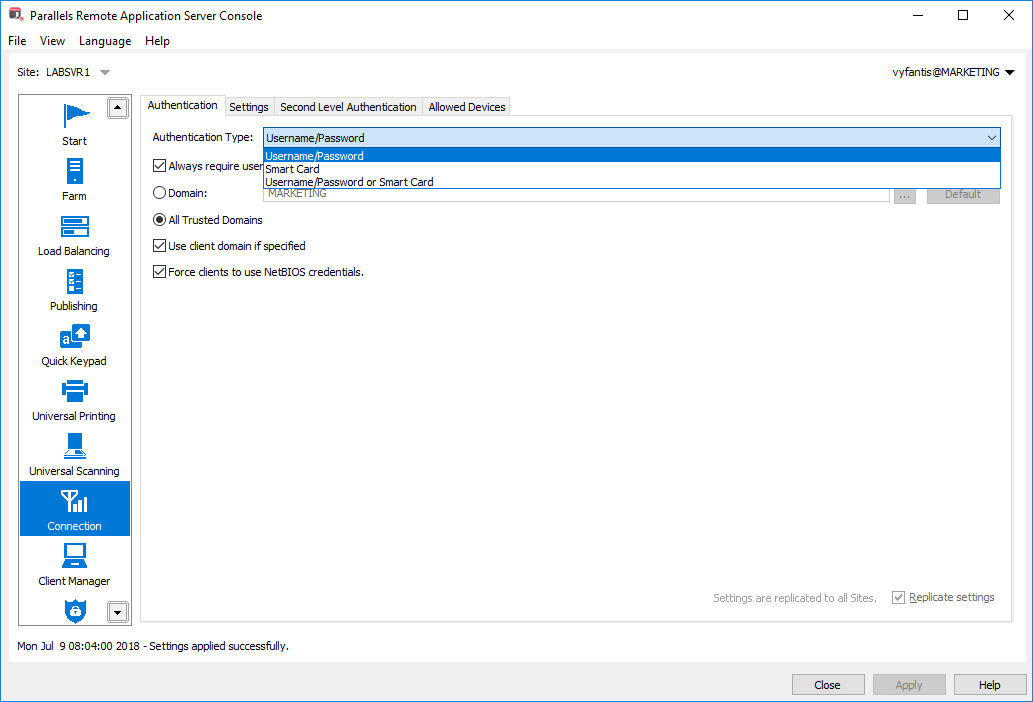Image resolution: width=1033 pixels, height=702 pixels.
Task: Toggle the Replicate settings checkbox
Action: pos(899,597)
